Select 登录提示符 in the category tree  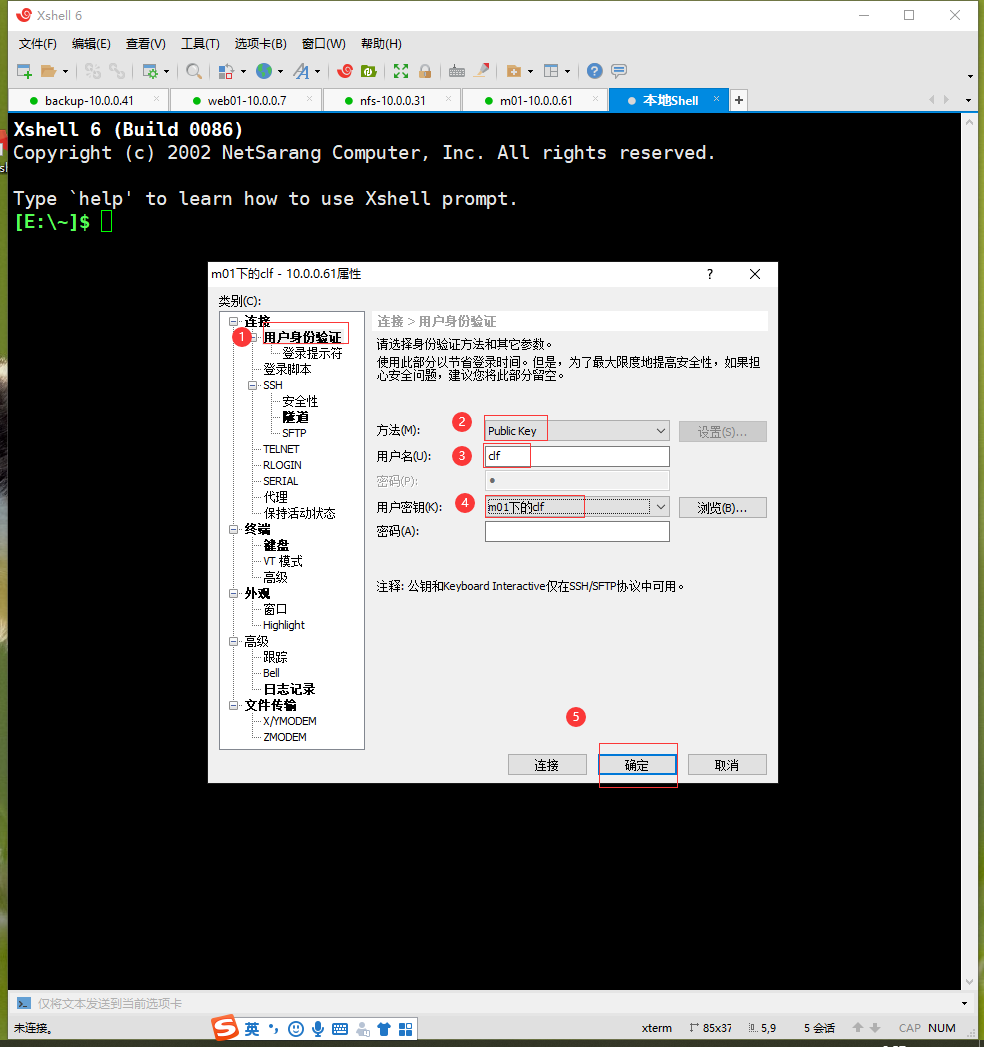click(312, 353)
